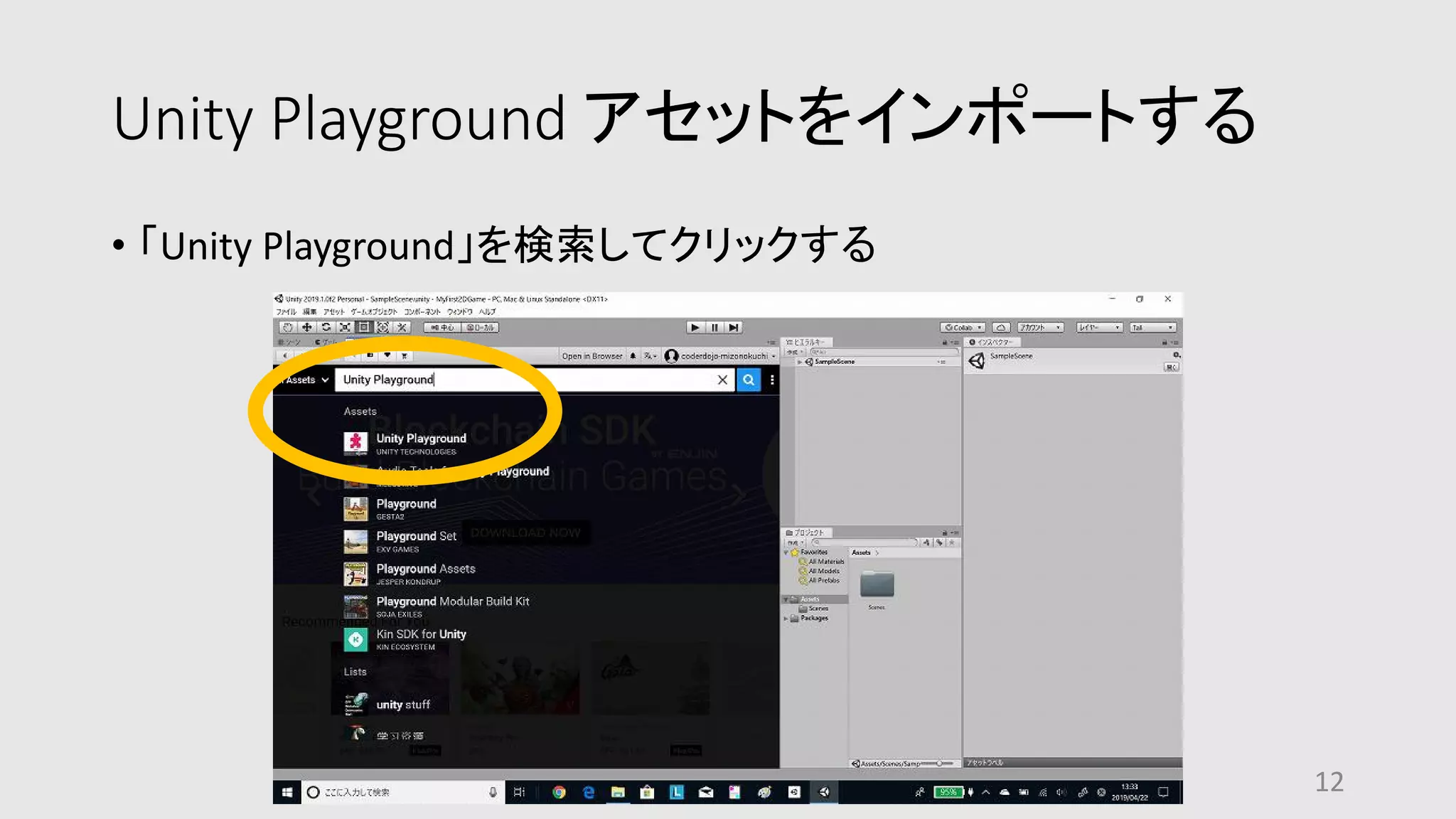The width and height of the screenshot is (1456, 819).
Task: Open the コンポーネント (Component) menu
Action: [x=422, y=311]
